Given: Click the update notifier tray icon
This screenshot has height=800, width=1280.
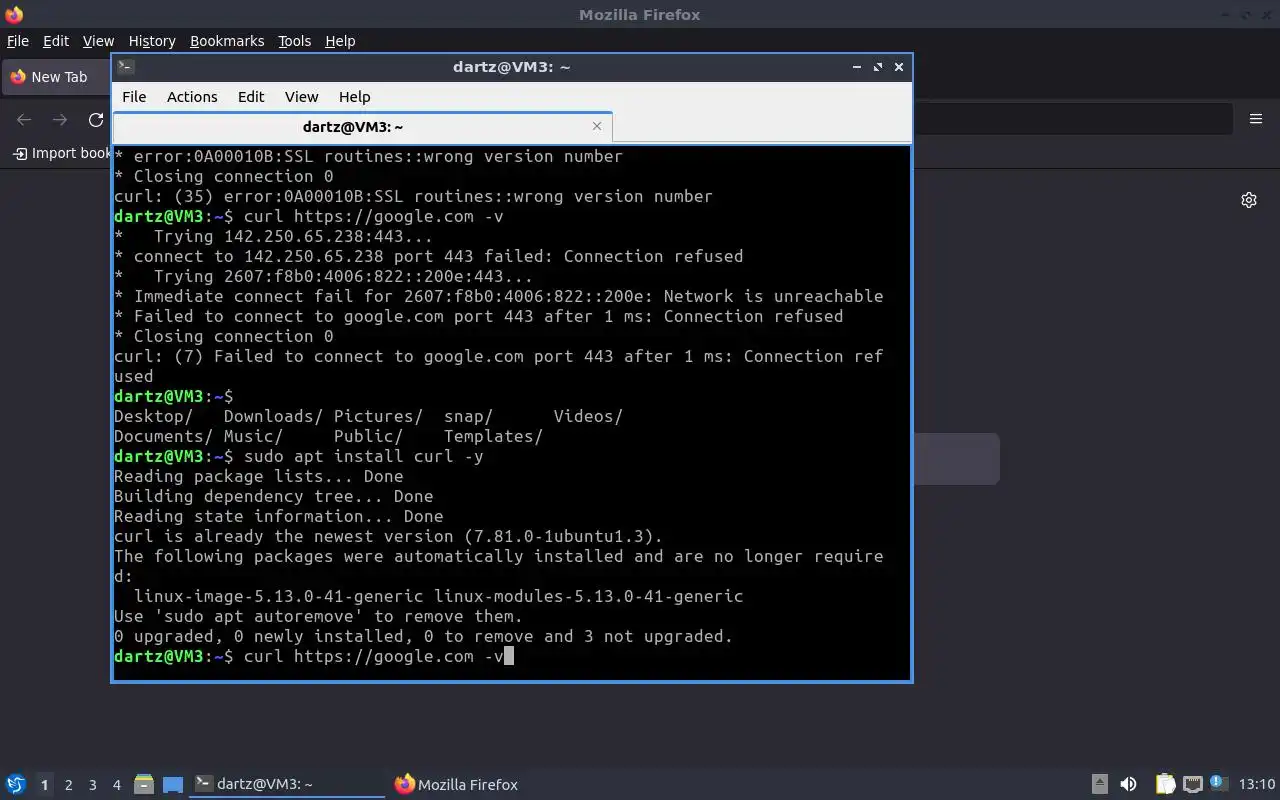Looking at the screenshot, I should pyautogui.click(x=1218, y=783).
